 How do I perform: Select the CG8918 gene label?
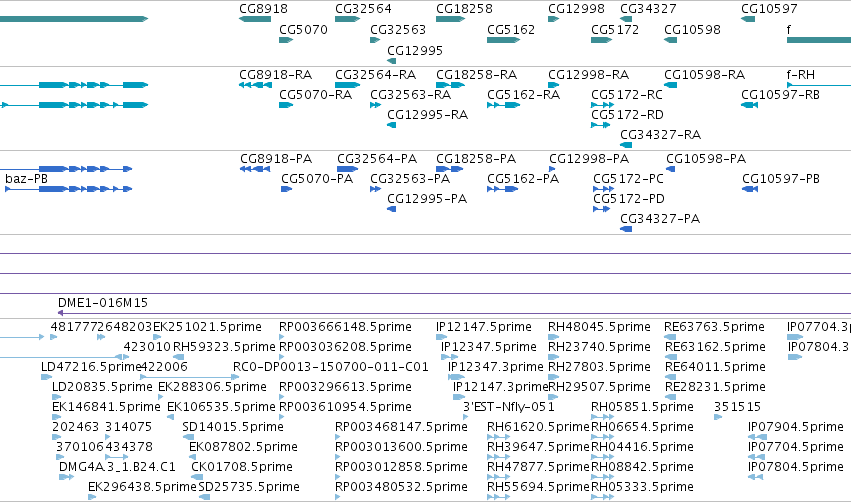pos(263,9)
